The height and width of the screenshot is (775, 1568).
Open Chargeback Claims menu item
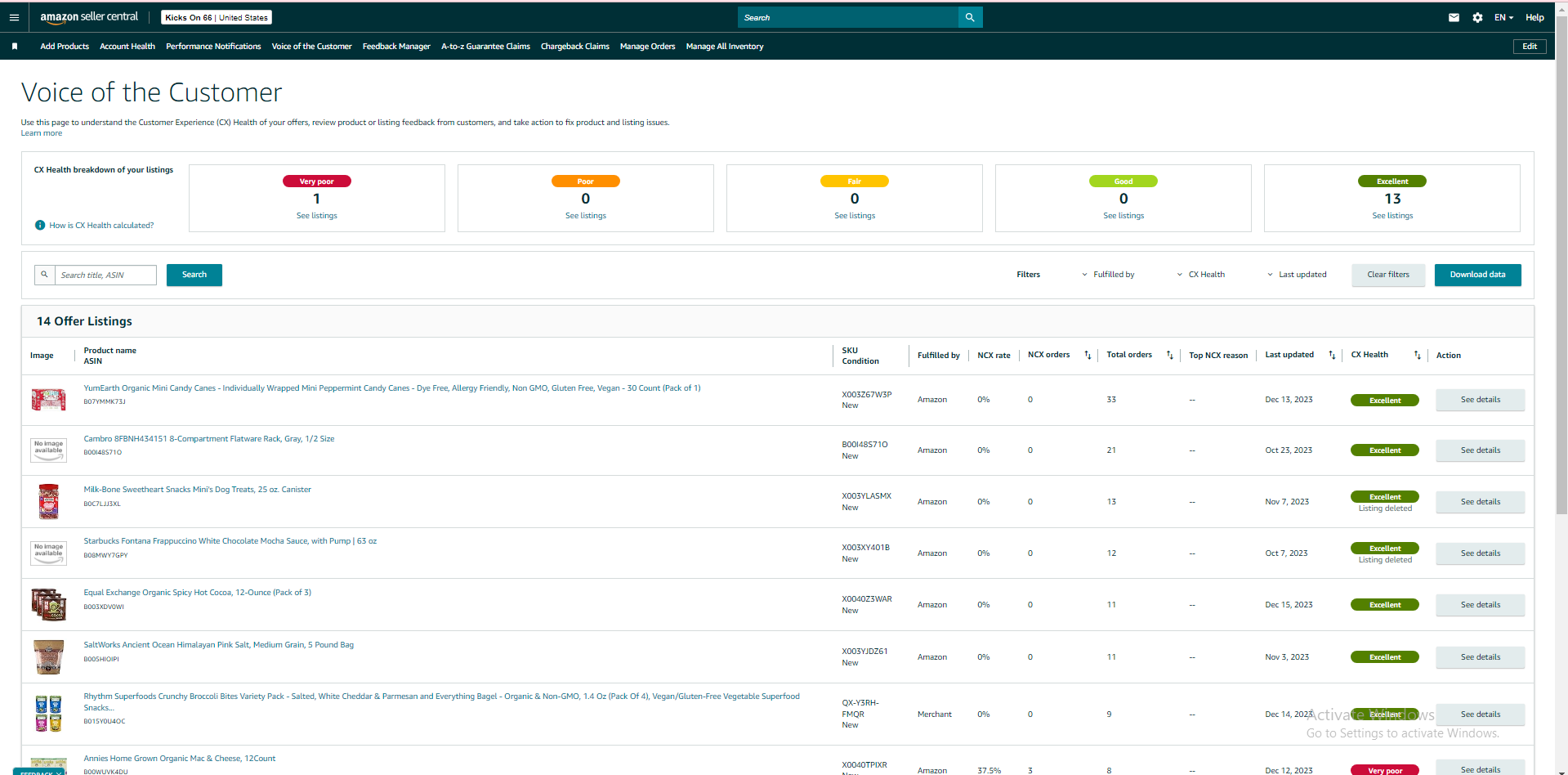coord(575,47)
